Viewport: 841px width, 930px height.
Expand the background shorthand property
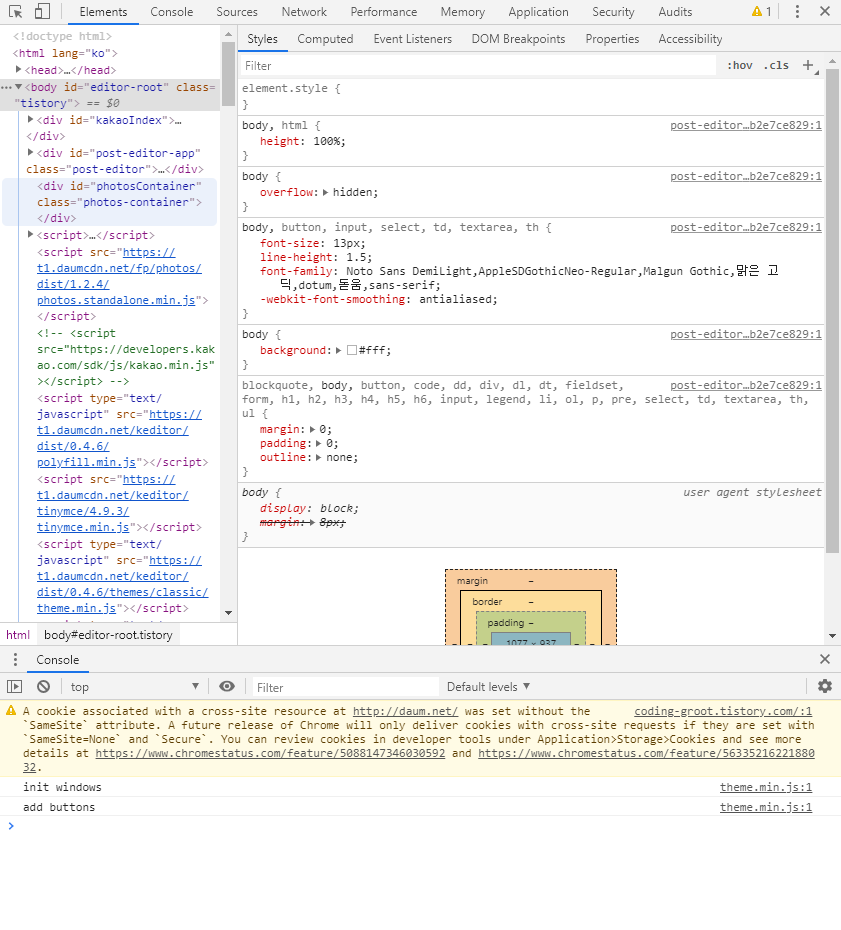338,350
